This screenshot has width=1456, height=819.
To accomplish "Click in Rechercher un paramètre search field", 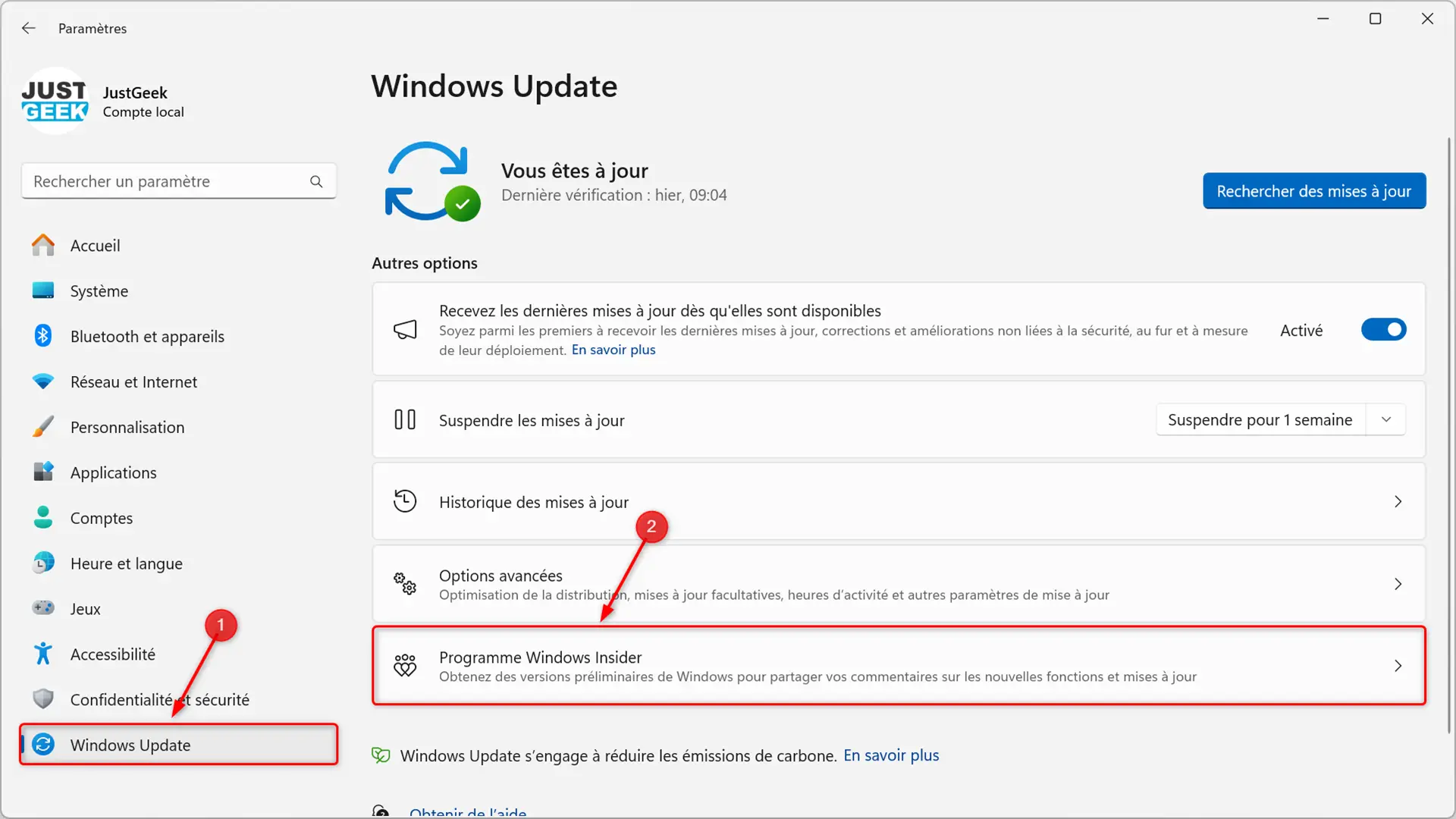I will click(179, 181).
